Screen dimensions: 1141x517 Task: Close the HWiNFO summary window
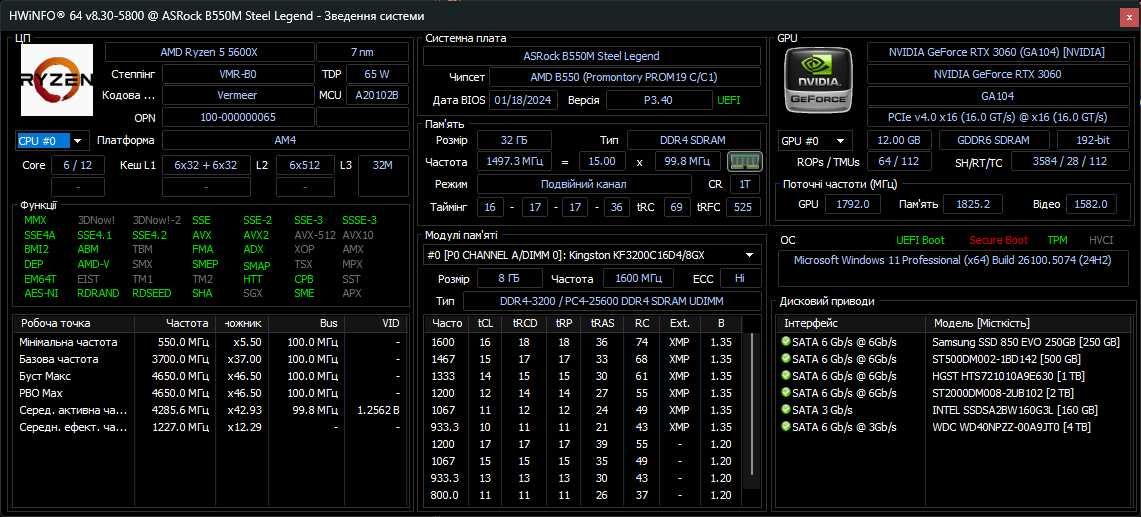pos(1130,15)
